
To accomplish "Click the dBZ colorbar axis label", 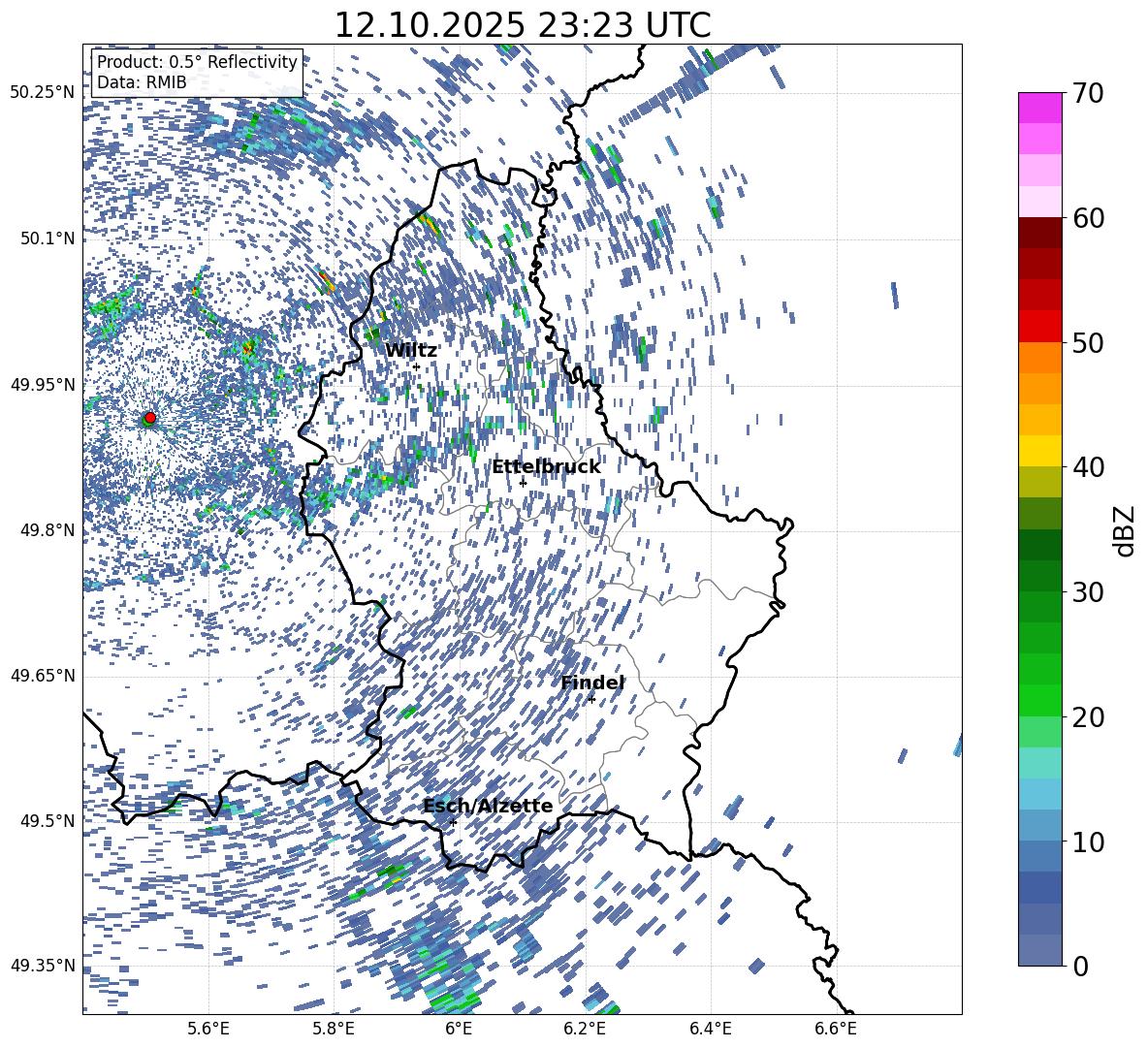I will pyautogui.click(x=1124, y=530).
